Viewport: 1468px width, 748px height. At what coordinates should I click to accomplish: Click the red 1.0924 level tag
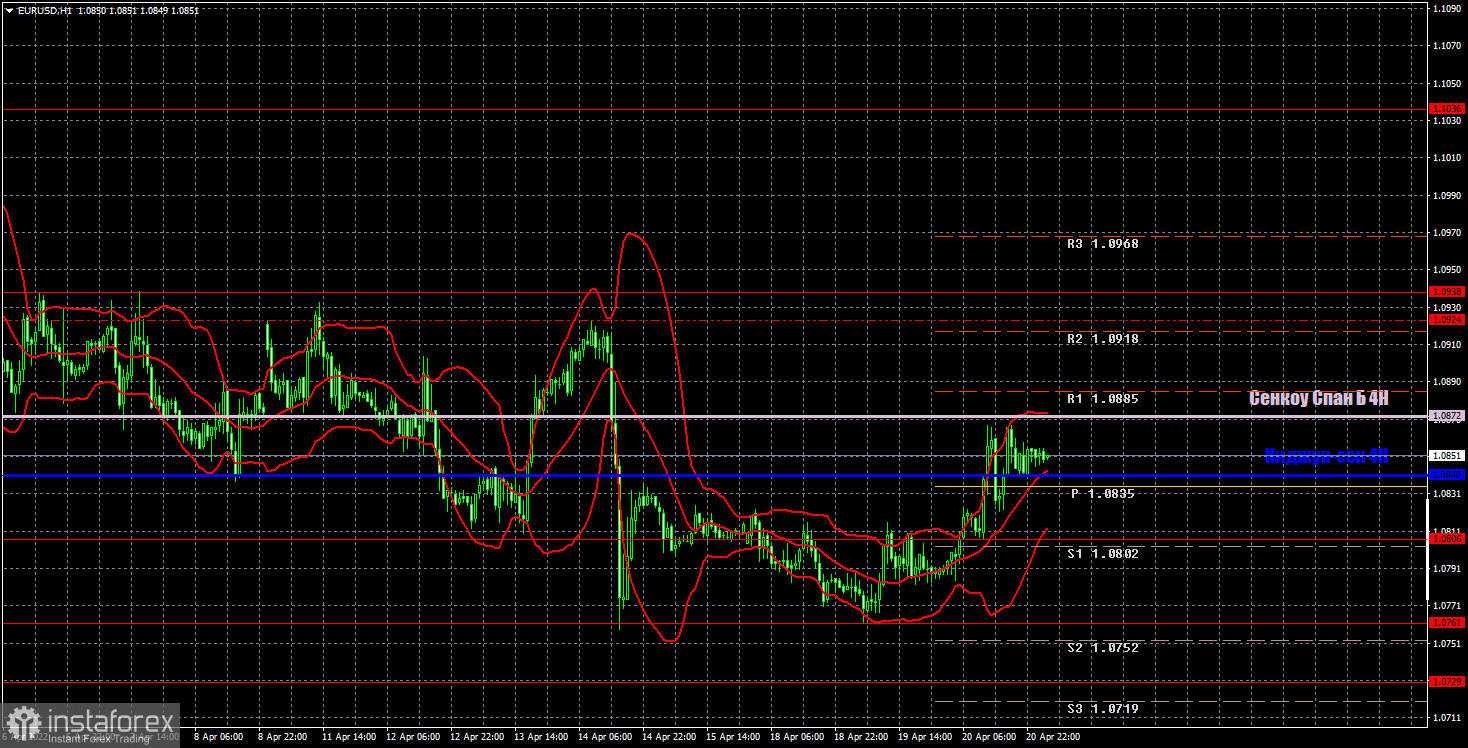(x=1447, y=320)
